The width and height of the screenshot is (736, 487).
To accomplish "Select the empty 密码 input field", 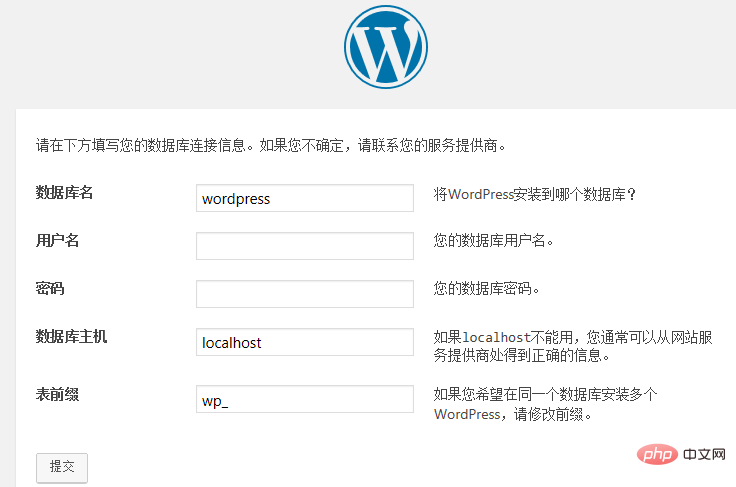I will 304,294.
